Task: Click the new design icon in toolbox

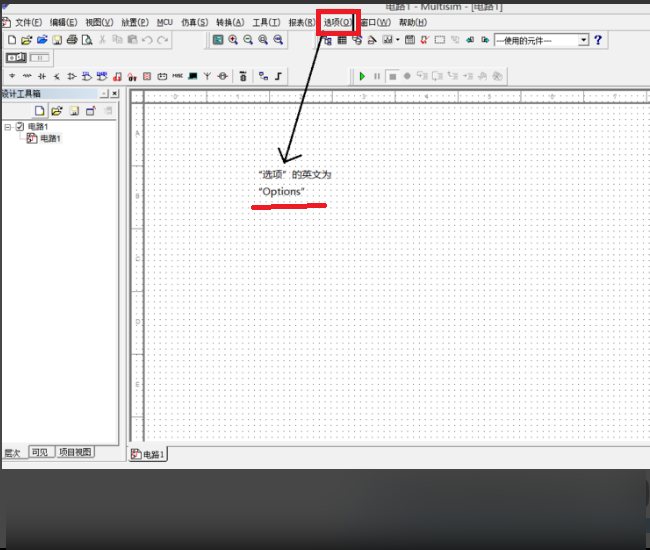Action: (40, 110)
